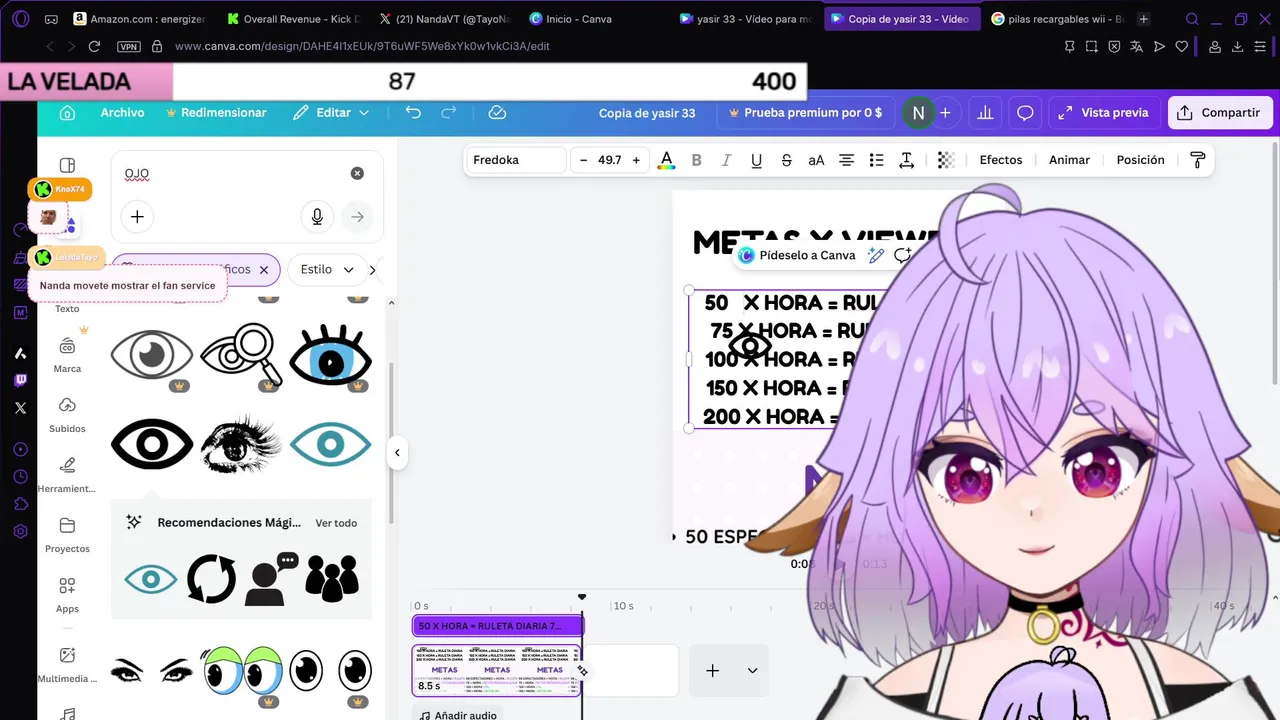Select the copy style paint roller
1280x720 pixels.
[x=1197, y=160]
